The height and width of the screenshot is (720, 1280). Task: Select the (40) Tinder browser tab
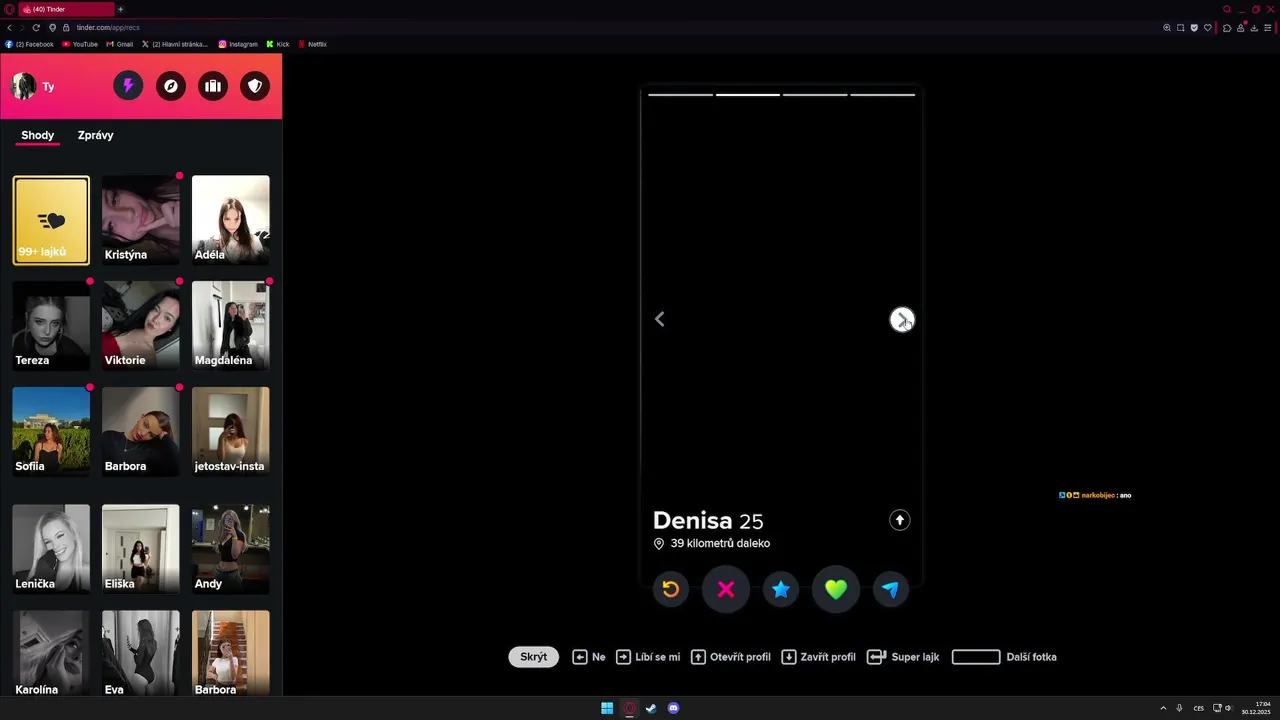[66, 9]
